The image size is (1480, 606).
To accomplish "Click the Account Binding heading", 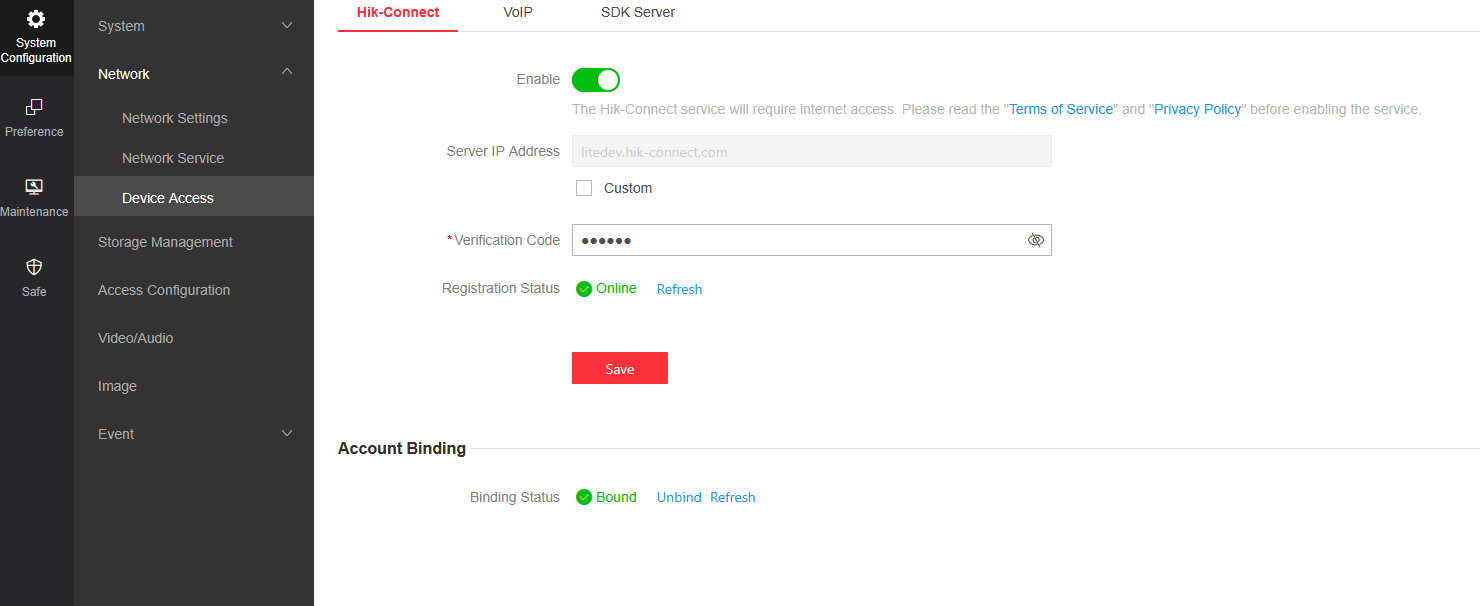I will (402, 448).
